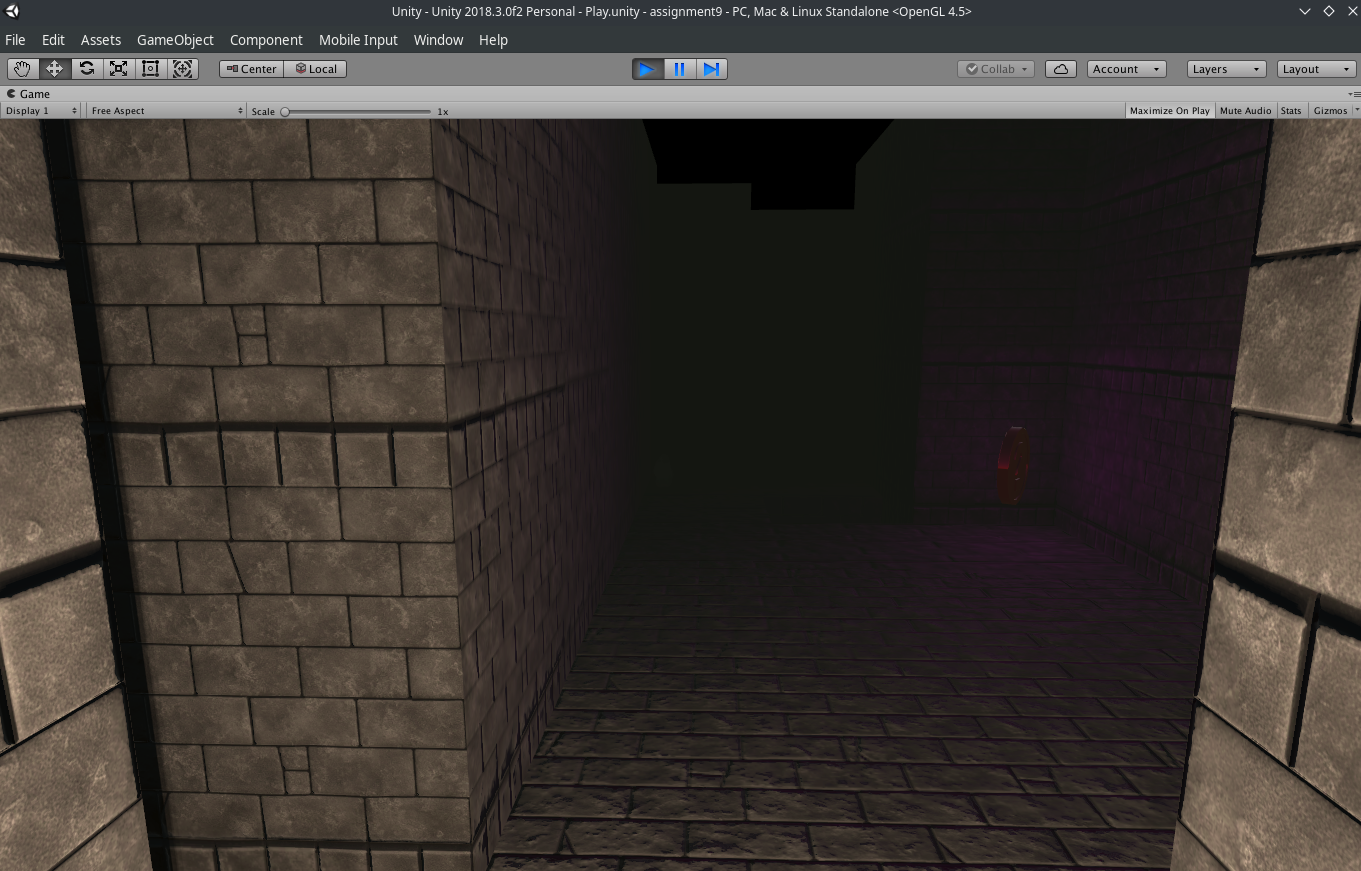This screenshot has height=871, width=1361.
Task: Open the Layout dropdown
Action: [x=1317, y=69]
